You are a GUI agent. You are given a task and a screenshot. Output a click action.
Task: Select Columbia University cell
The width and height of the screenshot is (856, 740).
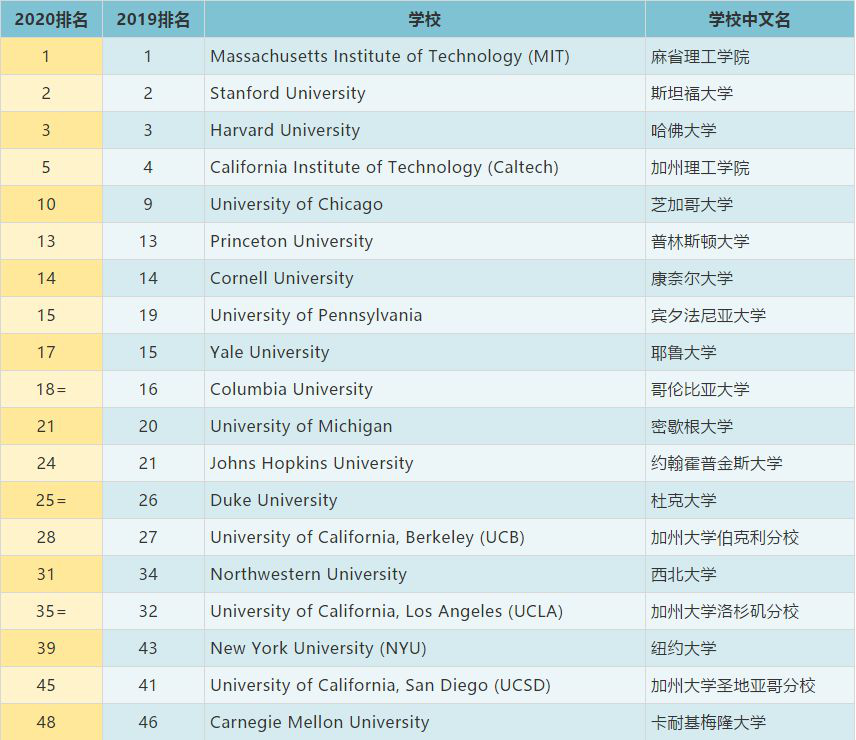425,389
